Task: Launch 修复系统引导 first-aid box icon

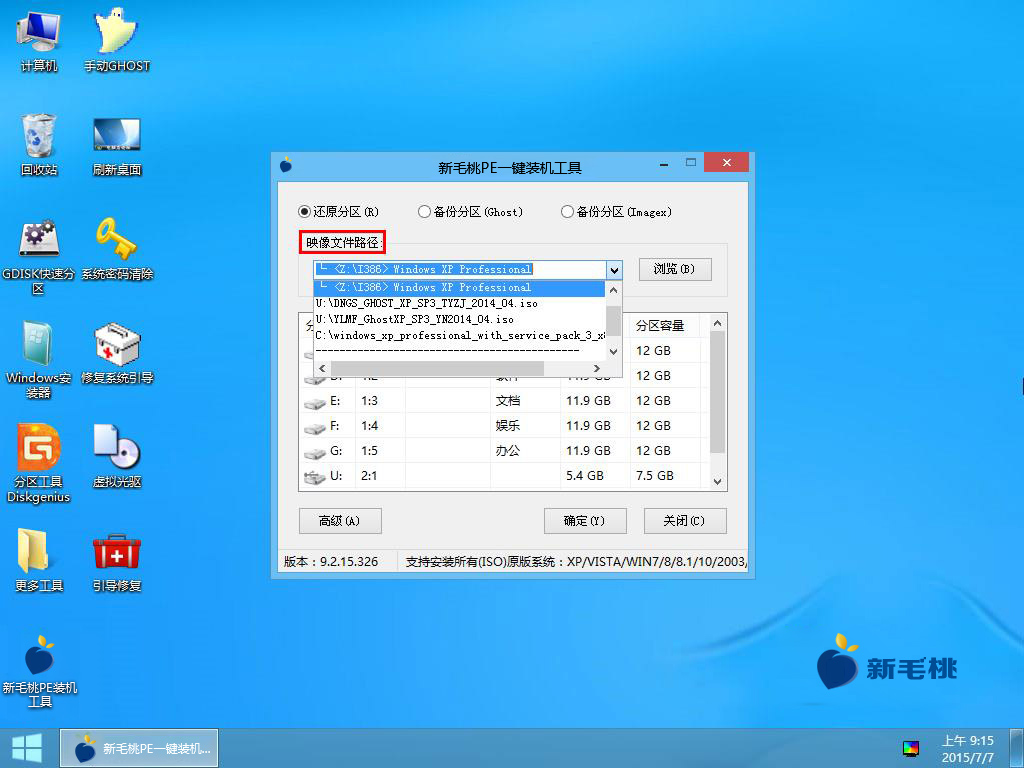Action: click(117, 353)
